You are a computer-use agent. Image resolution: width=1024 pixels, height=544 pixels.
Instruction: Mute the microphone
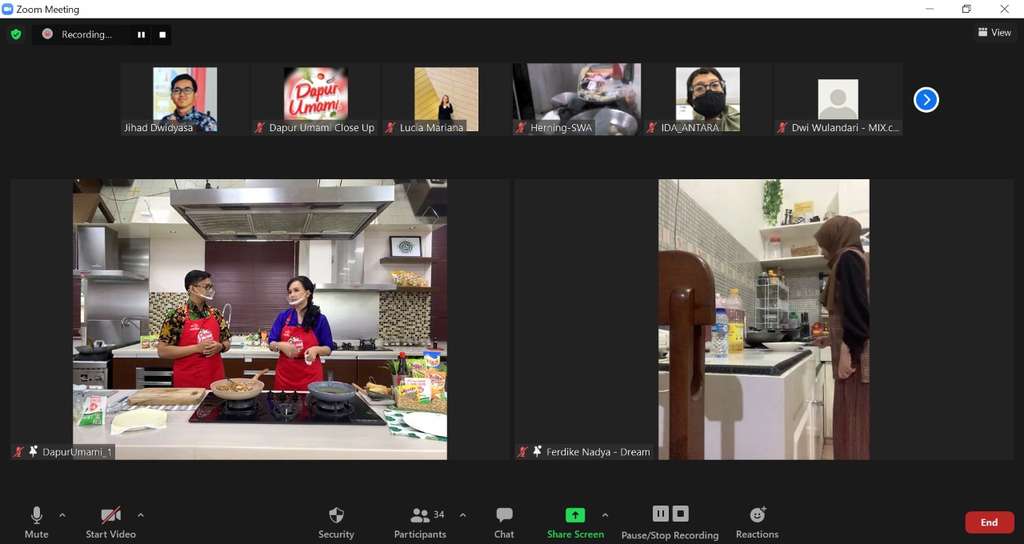(37, 522)
